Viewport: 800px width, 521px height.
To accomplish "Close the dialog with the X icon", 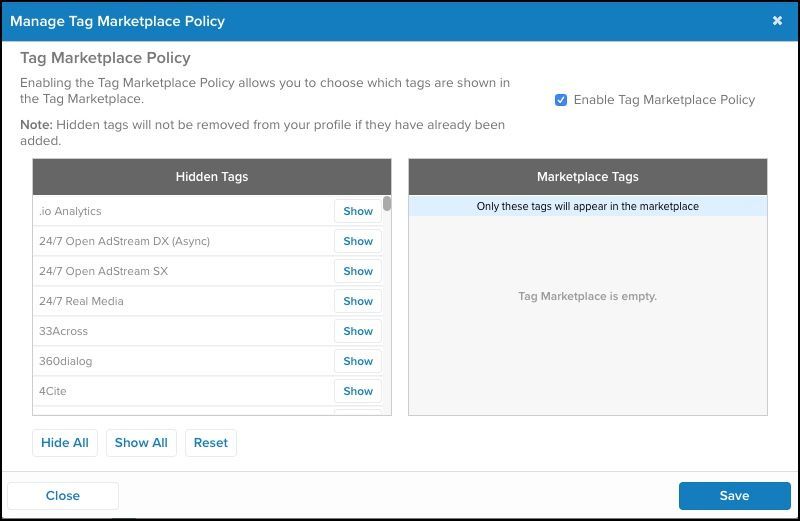I will tap(777, 21).
